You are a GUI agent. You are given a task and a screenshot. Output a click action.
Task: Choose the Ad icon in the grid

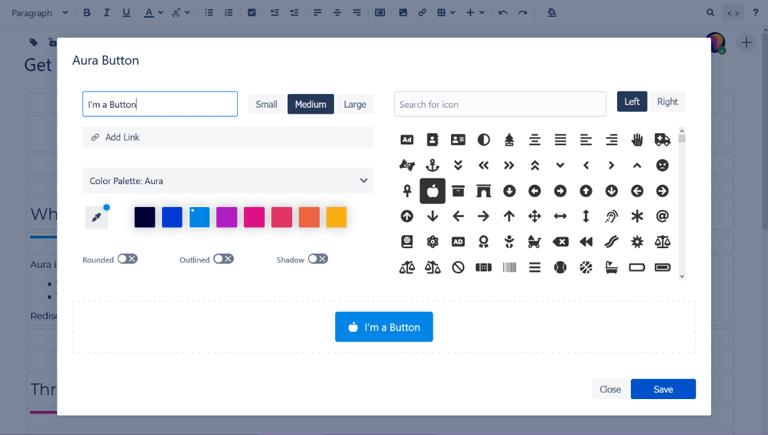(407, 140)
